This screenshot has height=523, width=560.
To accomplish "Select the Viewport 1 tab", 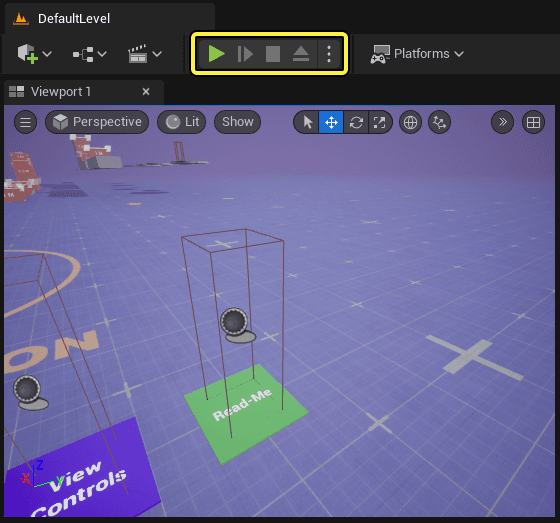I will pos(84,92).
